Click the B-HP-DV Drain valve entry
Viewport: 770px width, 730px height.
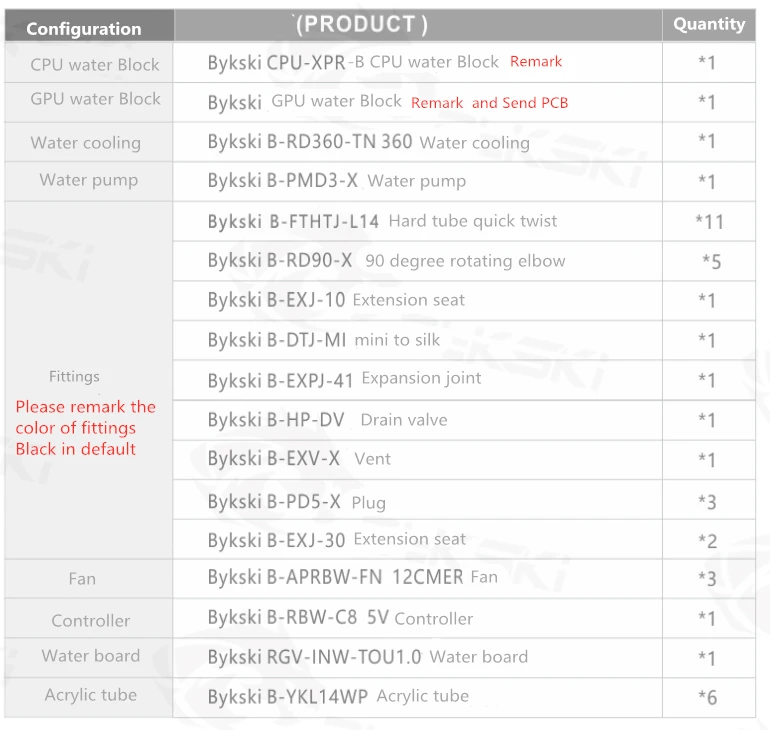click(x=328, y=420)
